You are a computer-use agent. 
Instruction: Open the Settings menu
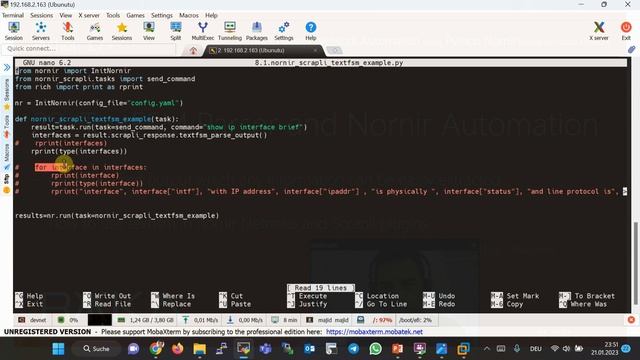click(162, 15)
